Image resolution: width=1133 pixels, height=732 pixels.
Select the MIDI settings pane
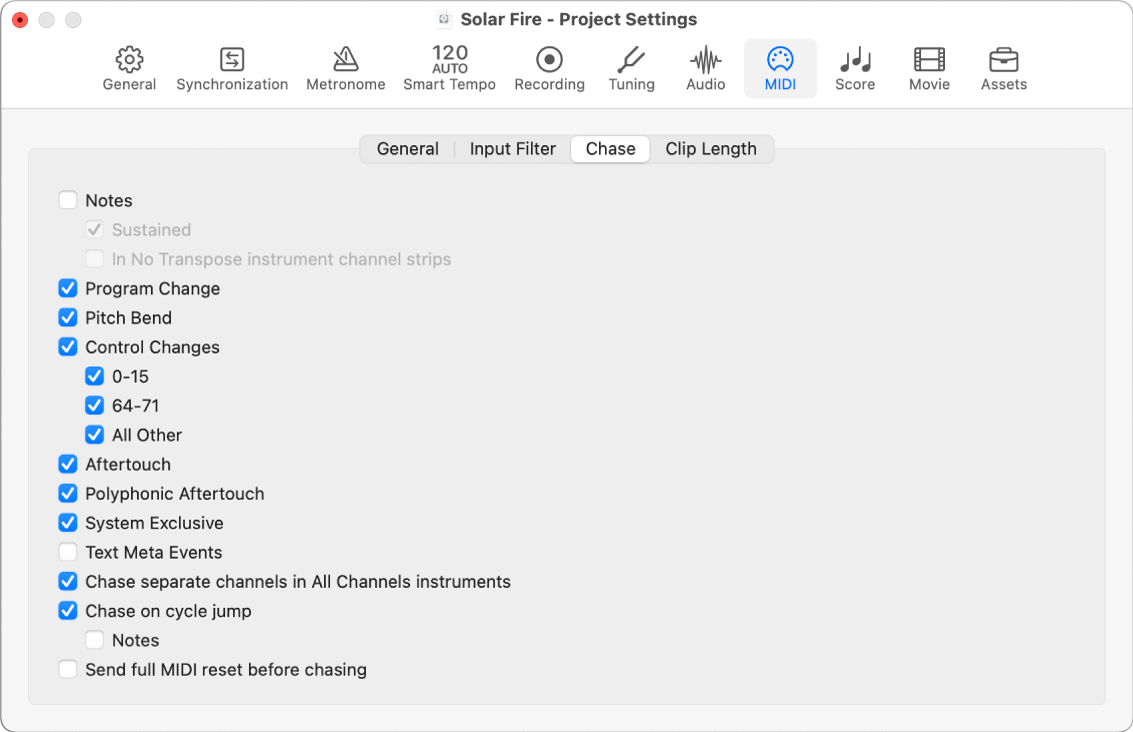click(x=780, y=69)
